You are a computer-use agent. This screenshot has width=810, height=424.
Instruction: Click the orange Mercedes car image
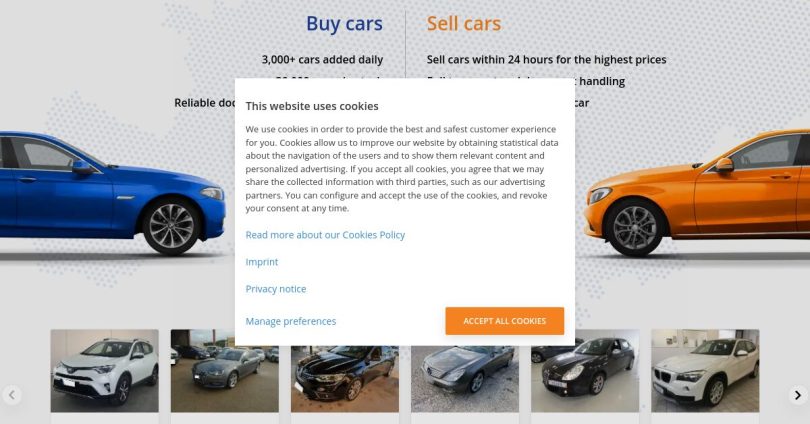coord(696,194)
